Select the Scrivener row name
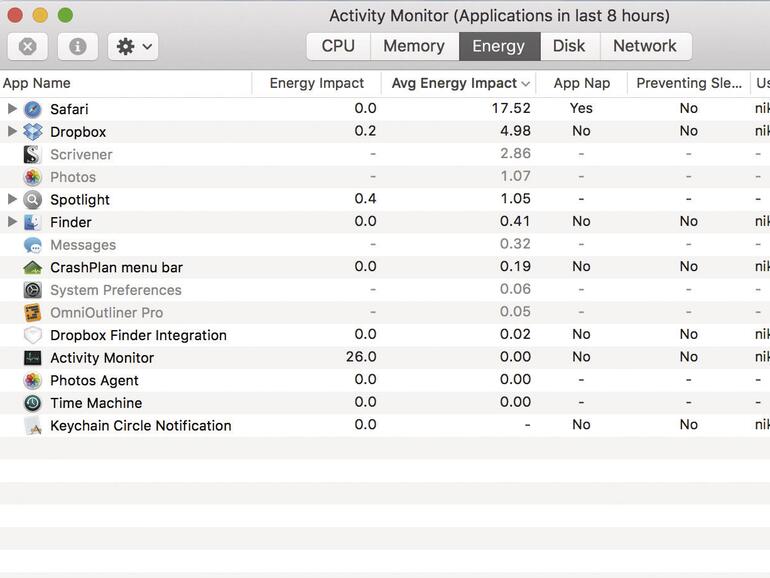This screenshot has height=578, width=770. tap(81, 155)
